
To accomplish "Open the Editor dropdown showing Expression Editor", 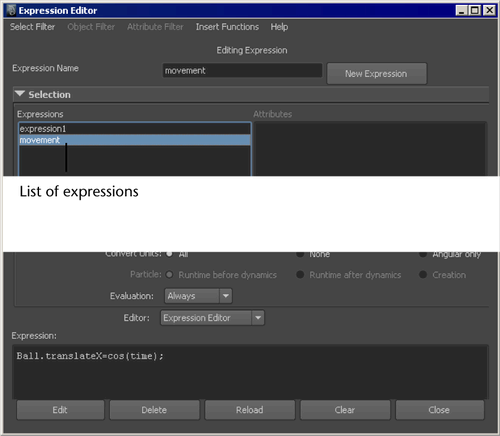I will (212, 318).
